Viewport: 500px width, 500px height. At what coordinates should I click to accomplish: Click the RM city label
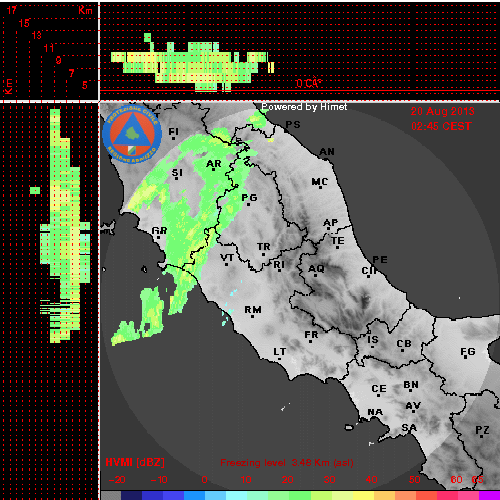pos(253,310)
